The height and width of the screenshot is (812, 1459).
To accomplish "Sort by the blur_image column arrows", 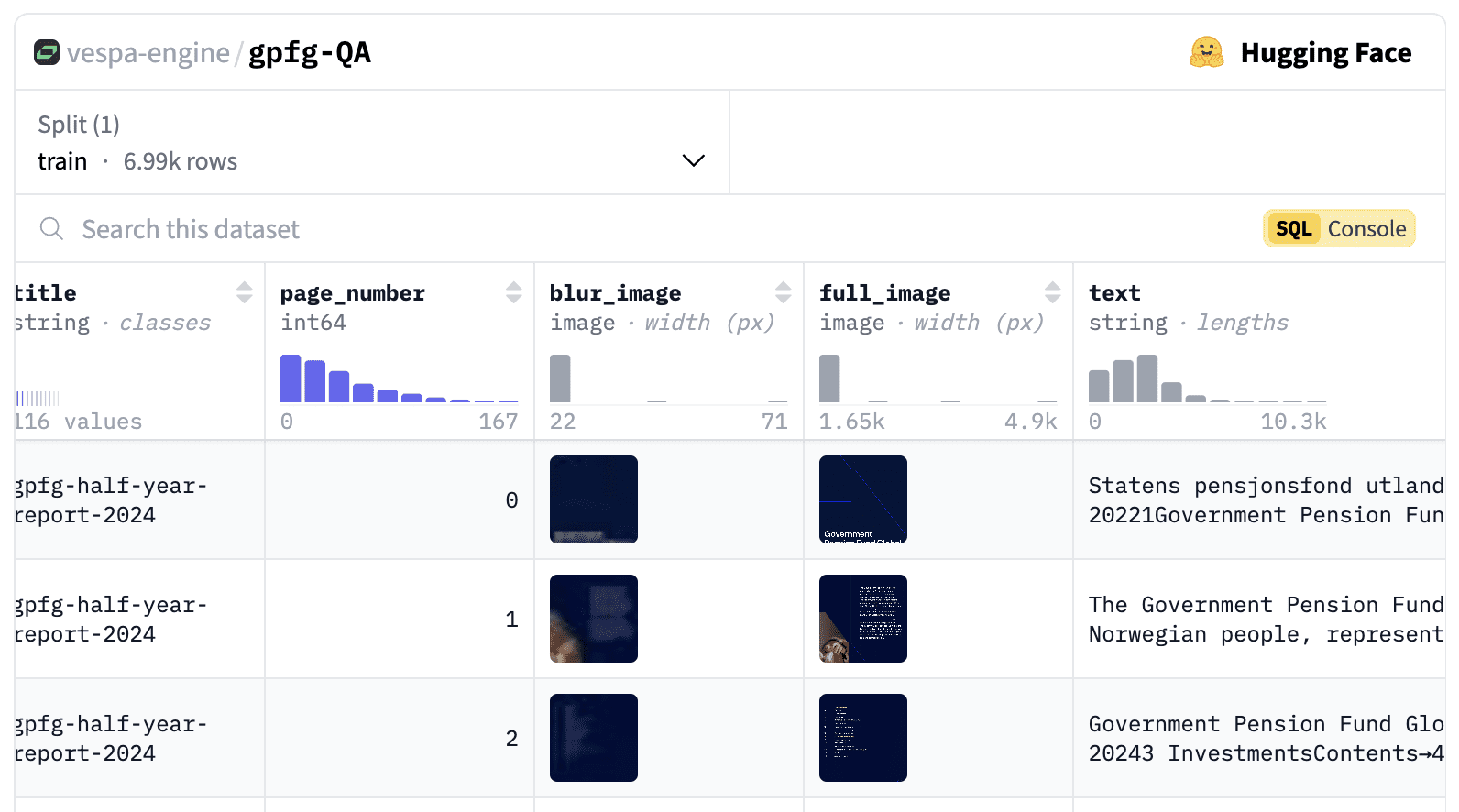I will click(784, 292).
